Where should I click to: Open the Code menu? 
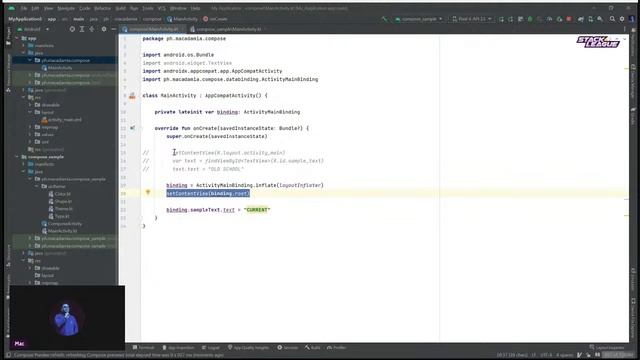click(x=84, y=8)
